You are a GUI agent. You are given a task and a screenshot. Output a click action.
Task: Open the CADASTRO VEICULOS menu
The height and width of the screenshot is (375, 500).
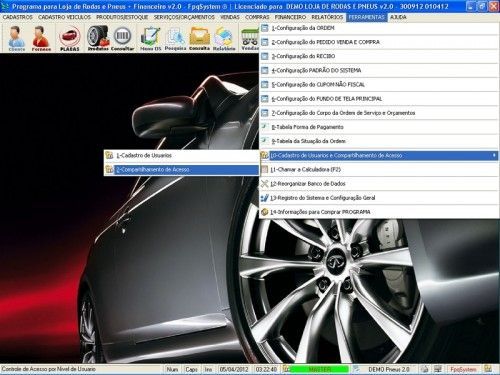(64, 17)
